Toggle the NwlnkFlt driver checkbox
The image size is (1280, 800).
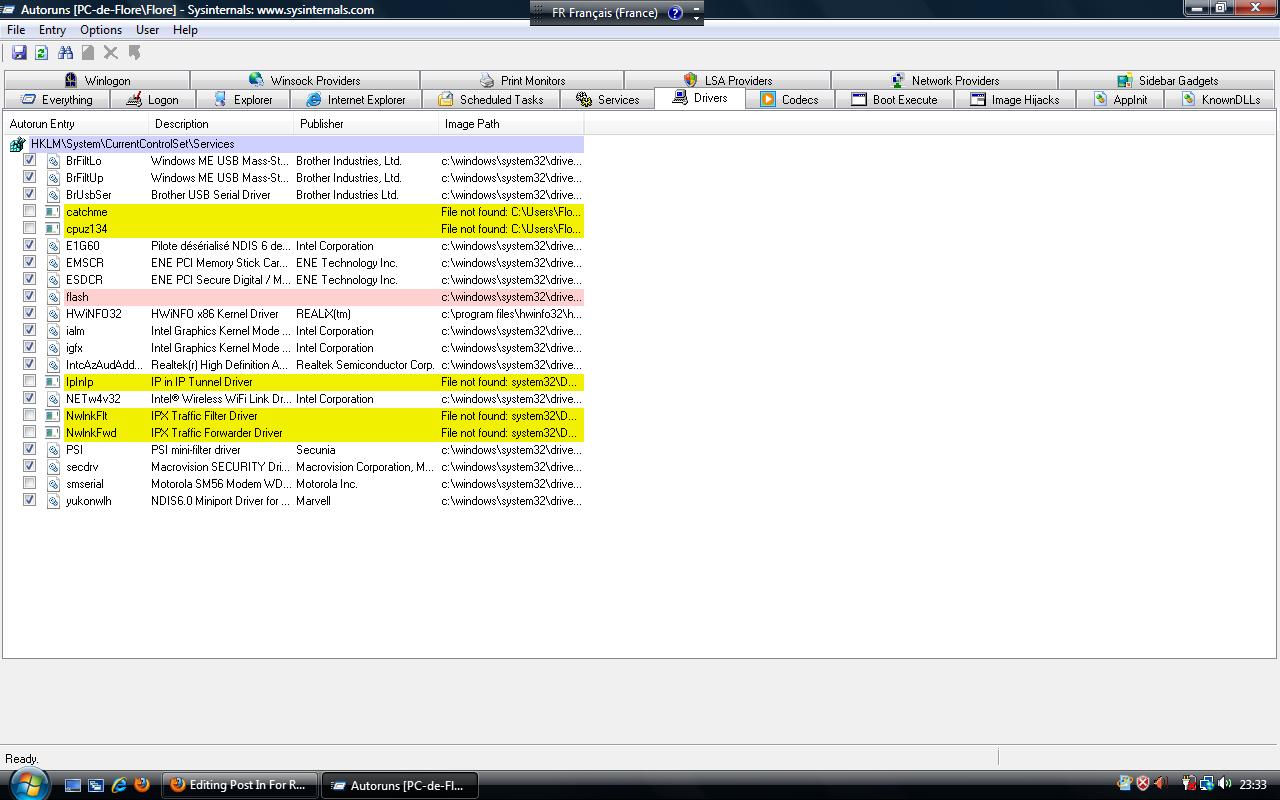[29, 415]
